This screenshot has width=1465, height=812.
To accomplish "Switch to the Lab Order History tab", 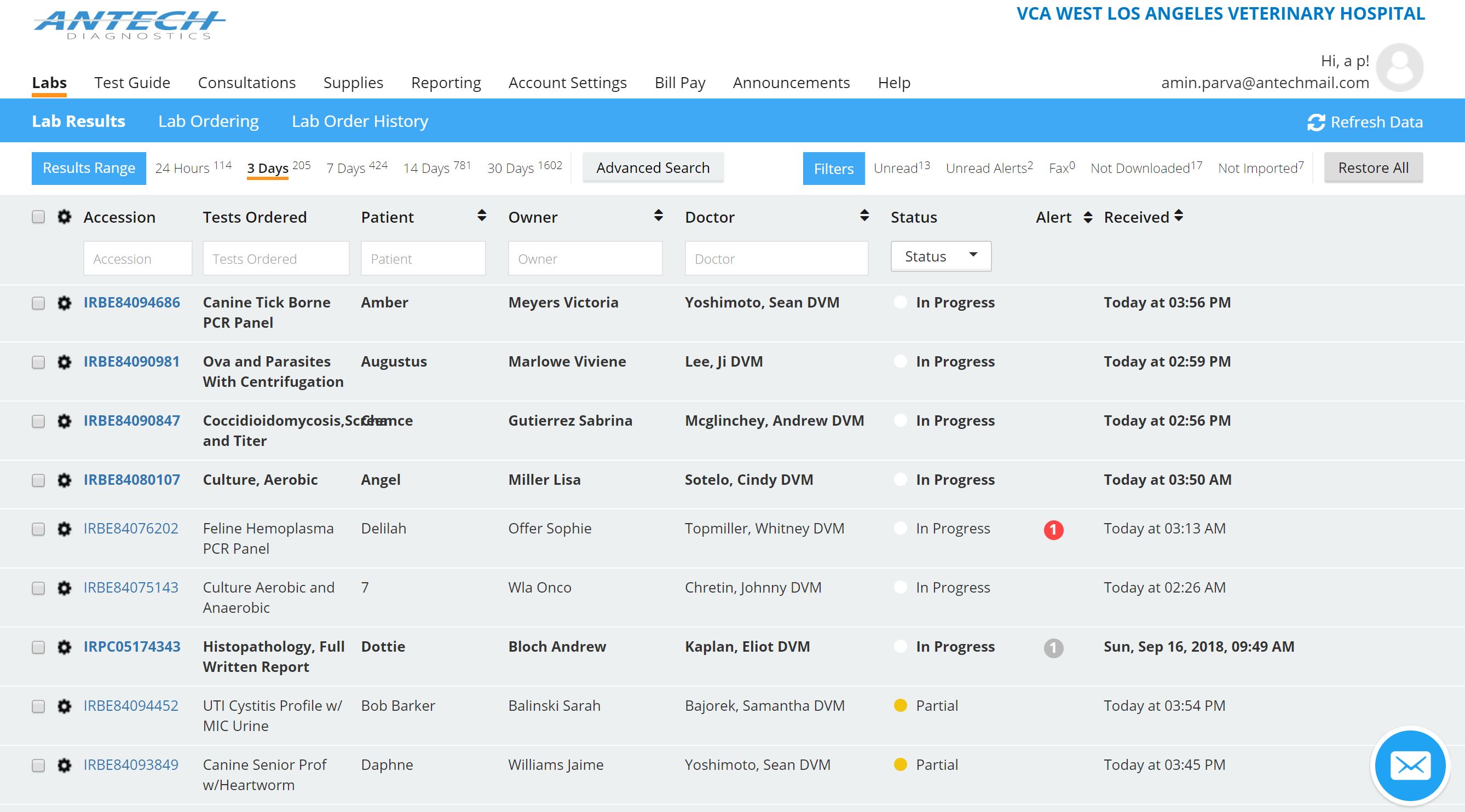I will [x=360, y=121].
